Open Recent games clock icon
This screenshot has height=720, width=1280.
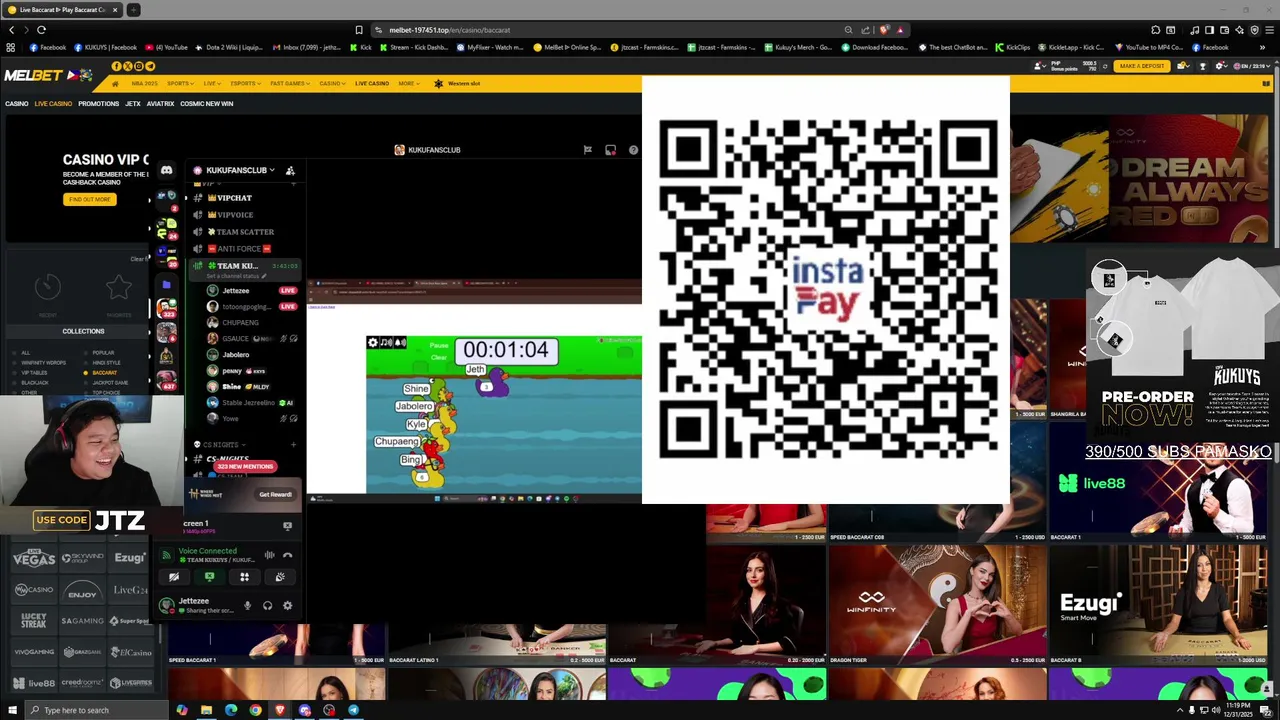tap(47, 288)
